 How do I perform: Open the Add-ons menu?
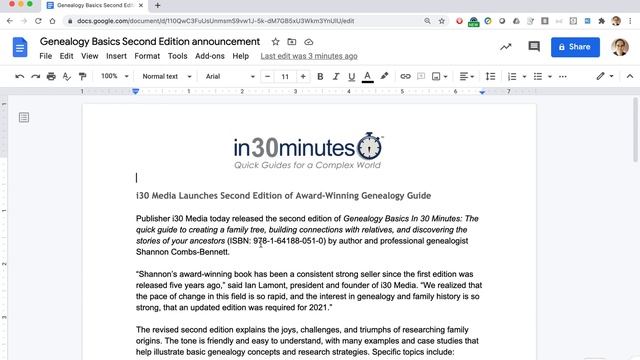pos(210,56)
